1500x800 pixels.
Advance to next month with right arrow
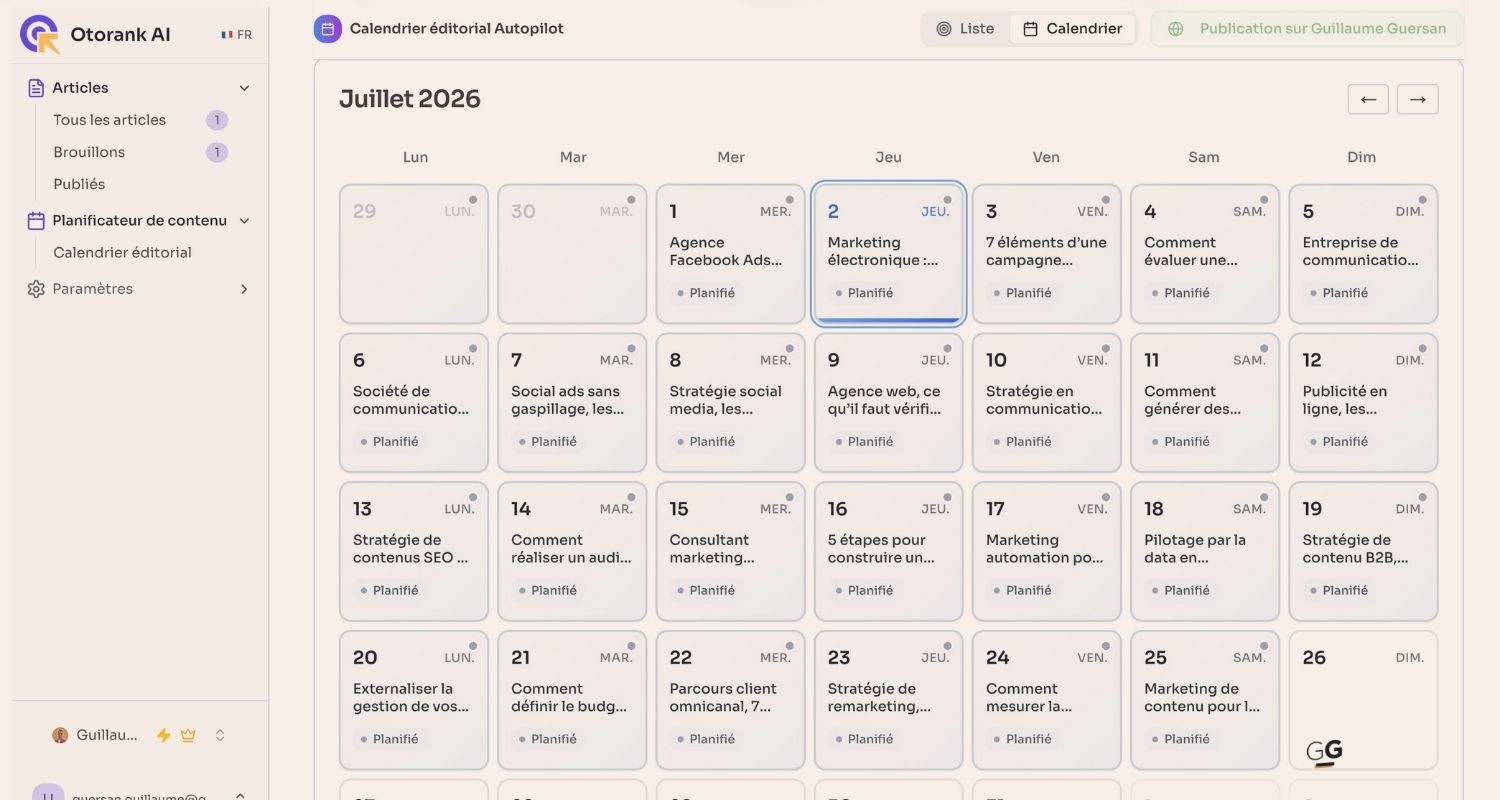(x=1418, y=99)
